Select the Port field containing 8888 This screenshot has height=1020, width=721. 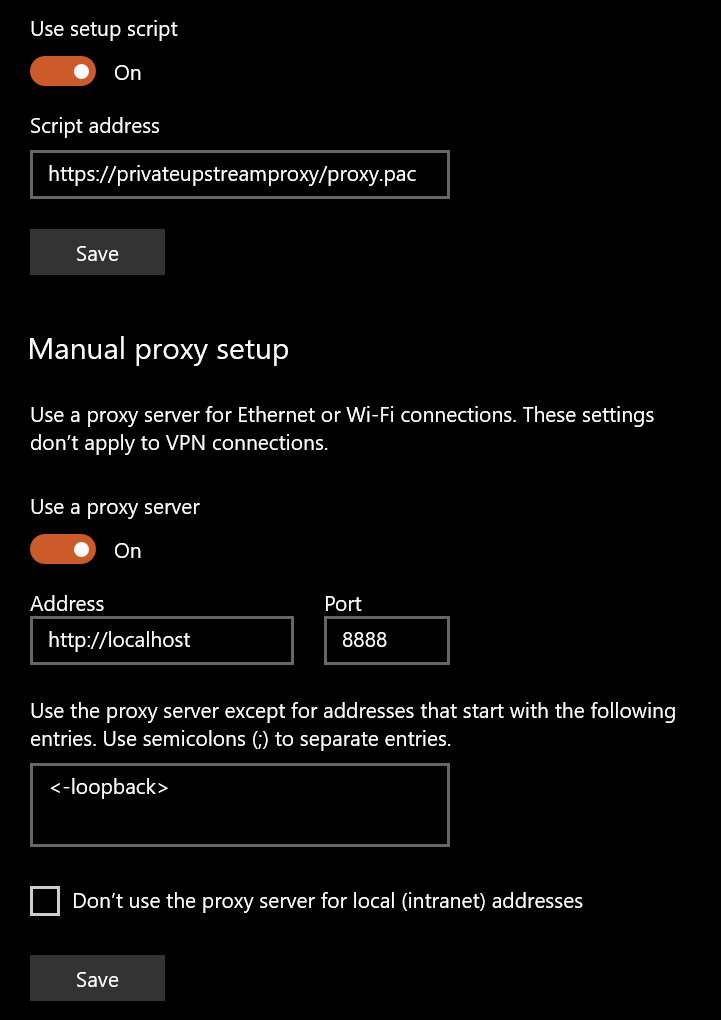pos(386,640)
